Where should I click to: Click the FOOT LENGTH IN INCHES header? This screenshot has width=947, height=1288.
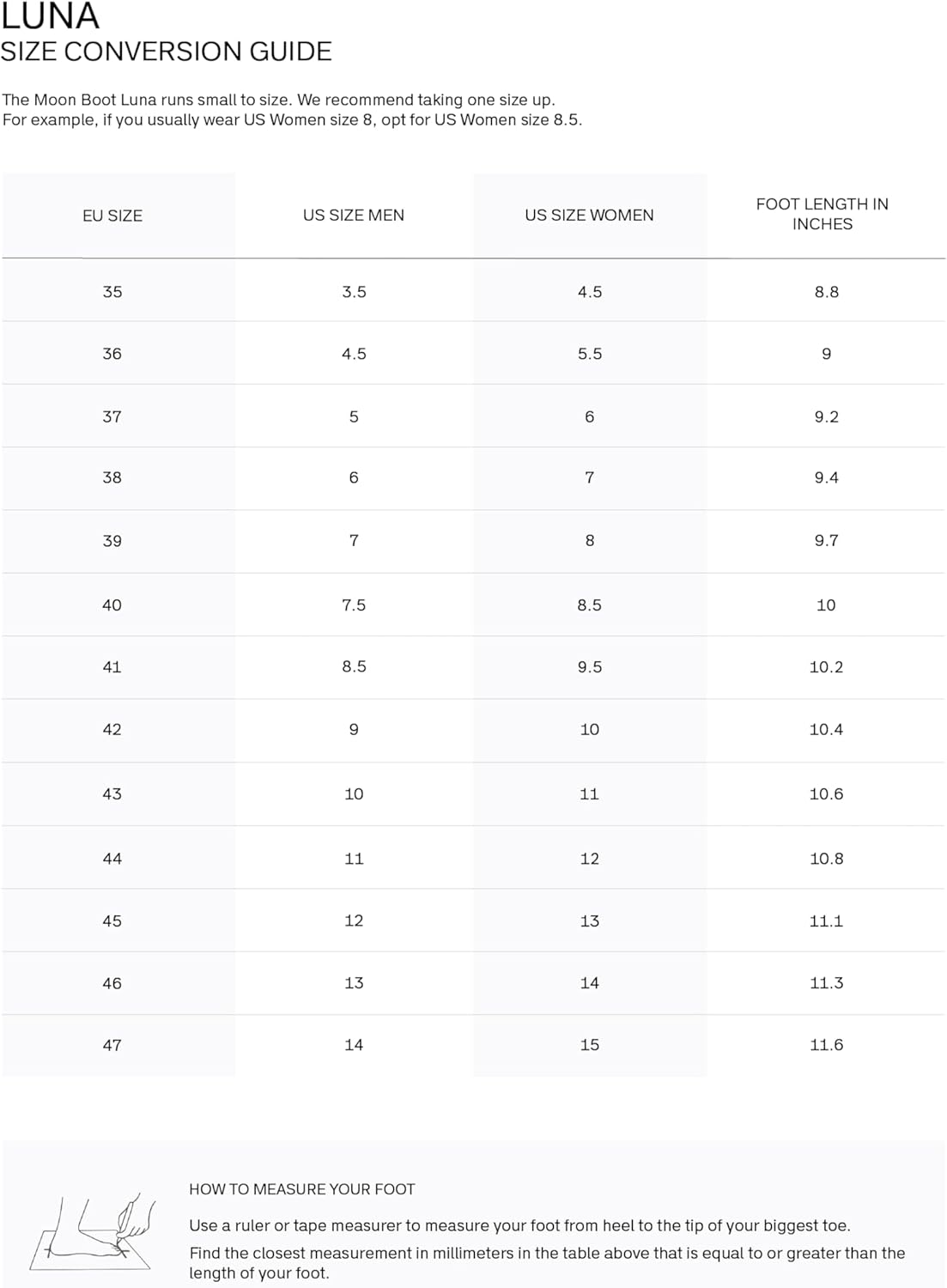(x=823, y=214)
